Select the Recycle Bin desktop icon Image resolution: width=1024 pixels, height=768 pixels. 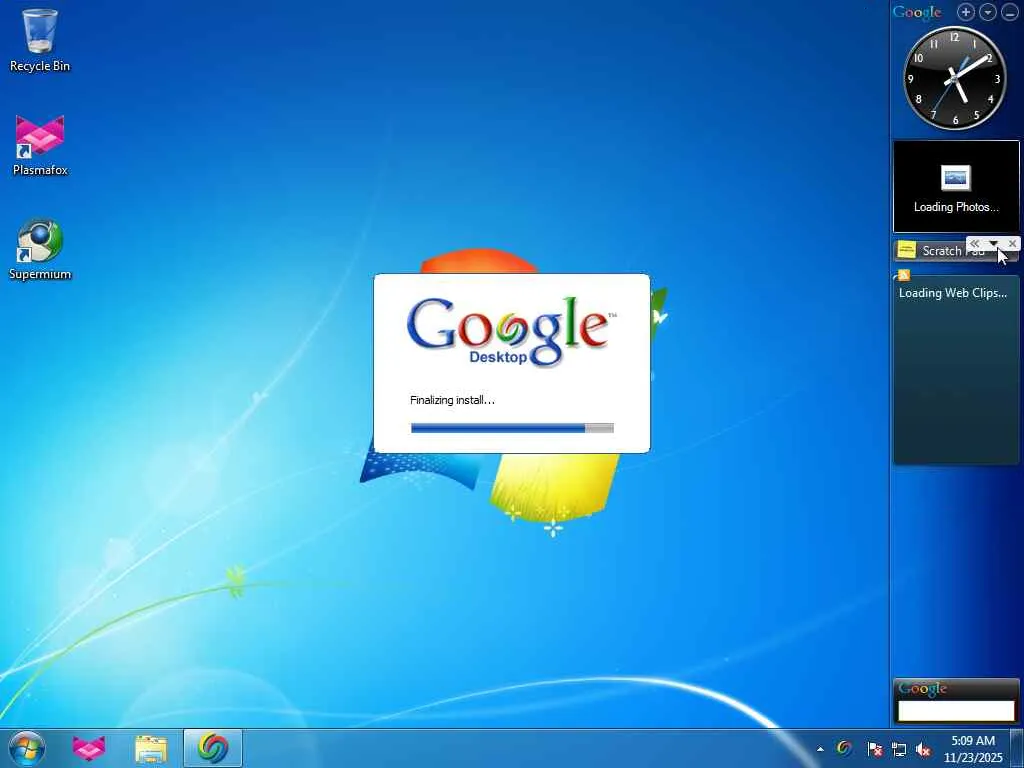pos(40,40)
